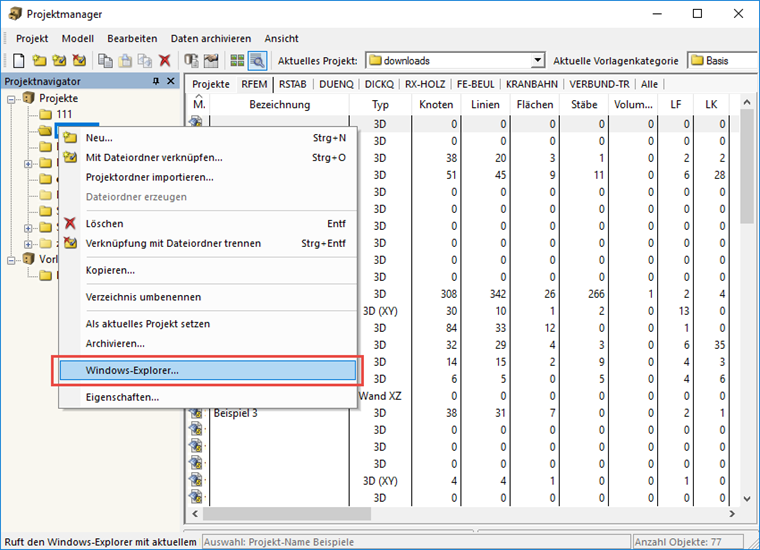Choose Neu... in the context menu
This screenshot has width=760, height=550.
[x=208, y=138]
